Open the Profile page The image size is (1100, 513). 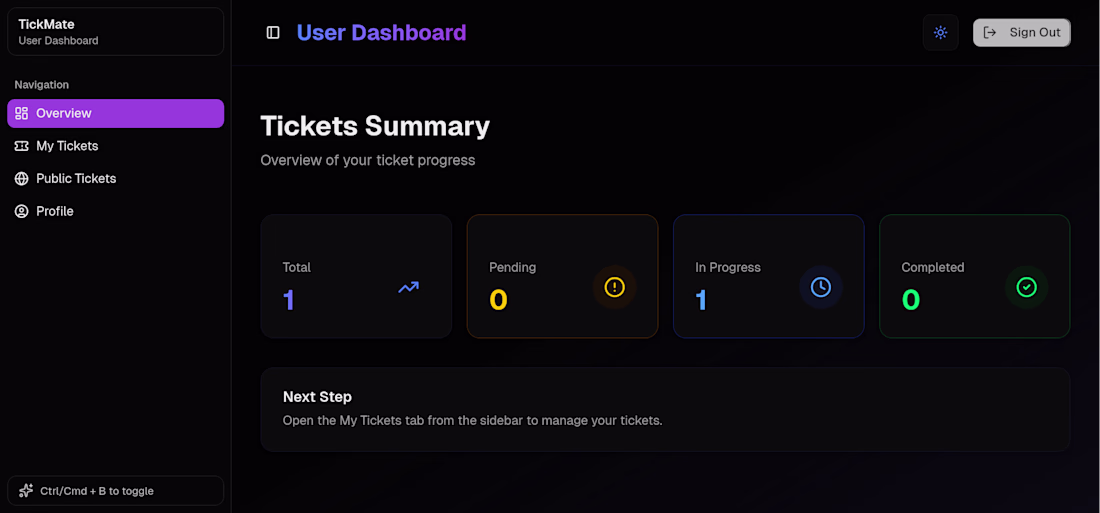116,211
